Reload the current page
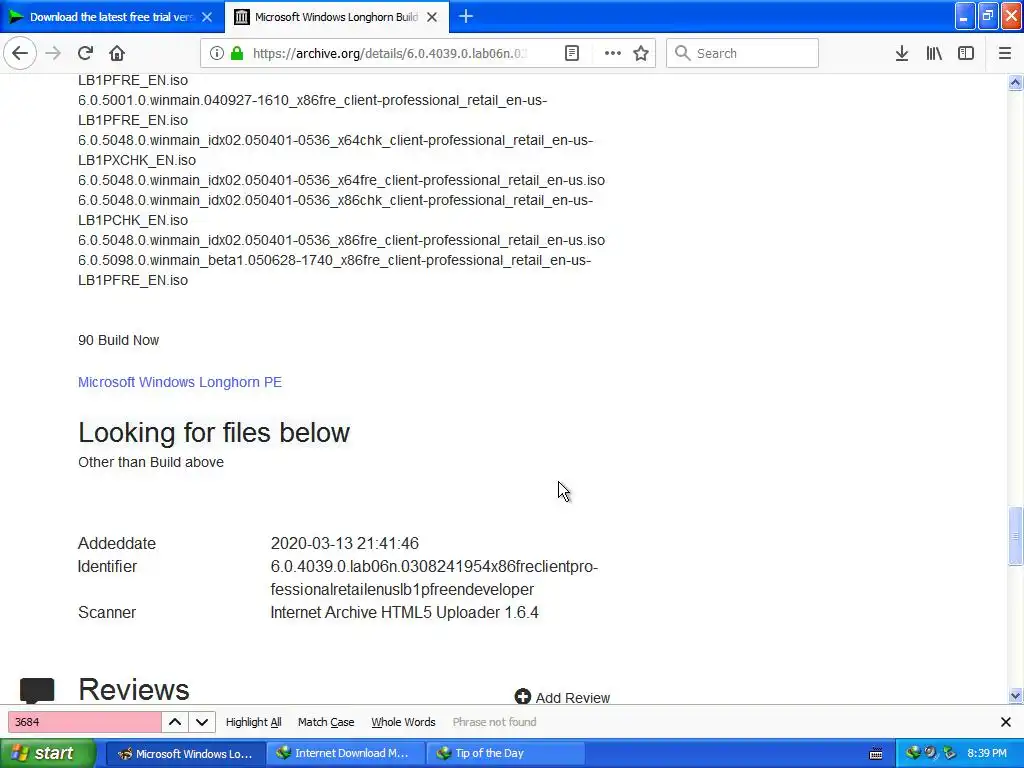The height and width of the screenshot is (768, 1024). [85, 53]
